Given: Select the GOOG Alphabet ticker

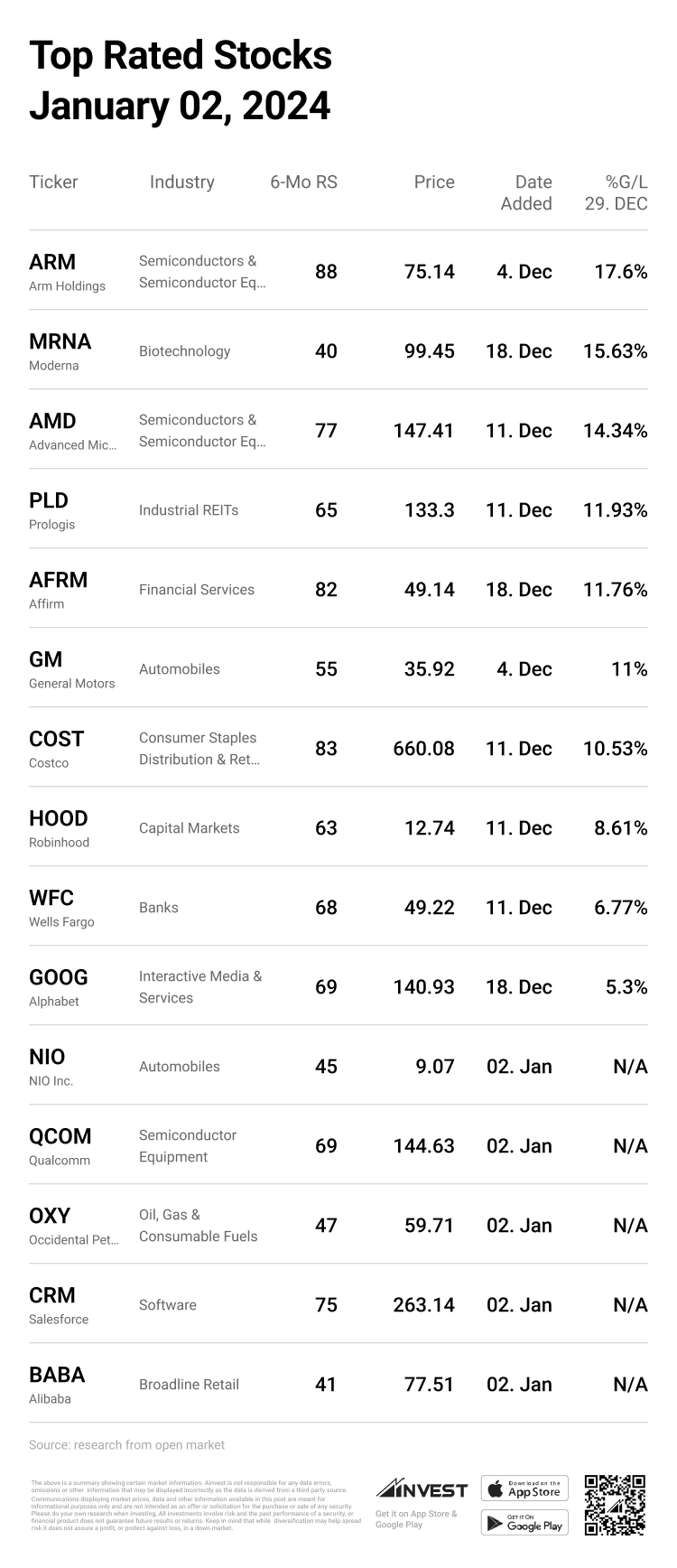Looking at the screenshot, I should (58, 977).
